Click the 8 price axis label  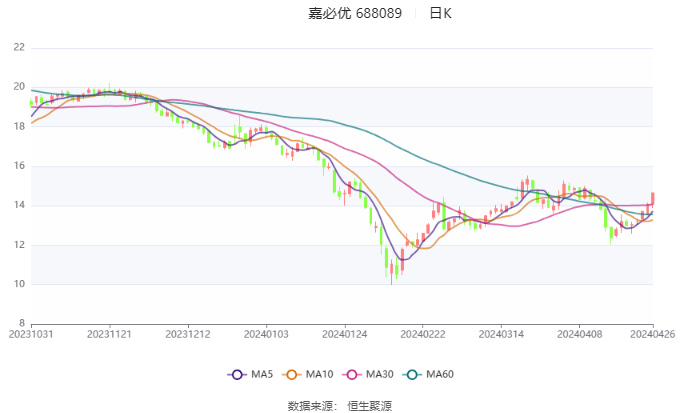[22, 324]
